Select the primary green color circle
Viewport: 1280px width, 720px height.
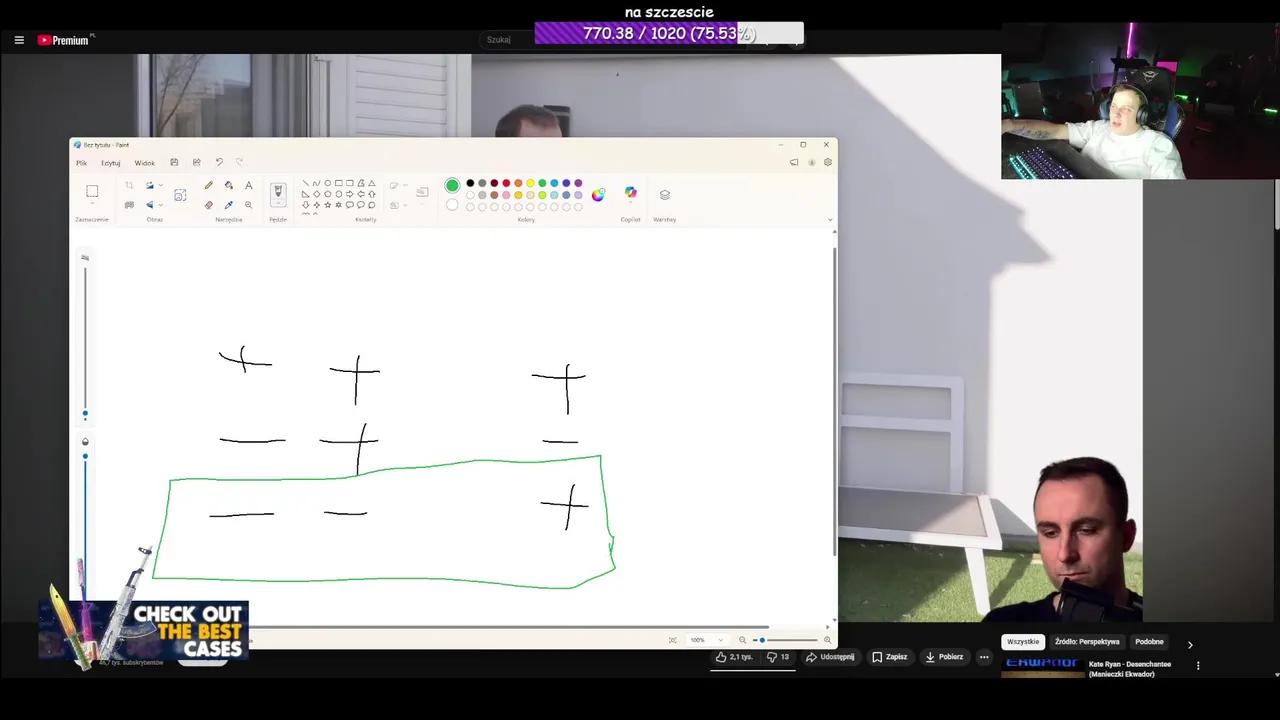[x=452, y=185]
